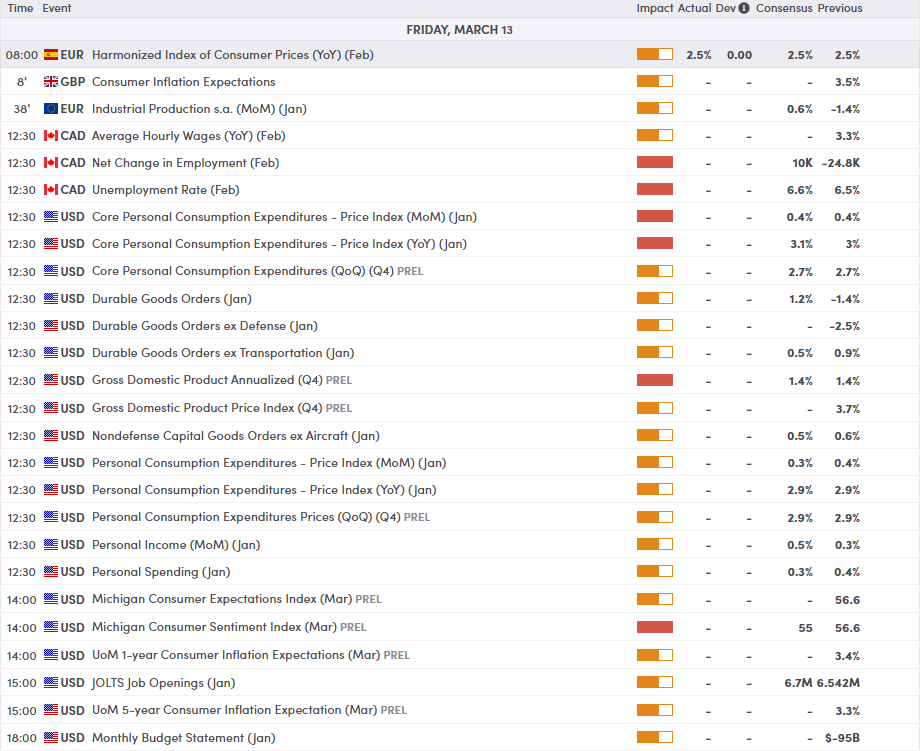Open Durable Goods Orders ex Transportation event

[x=223, y=353]
